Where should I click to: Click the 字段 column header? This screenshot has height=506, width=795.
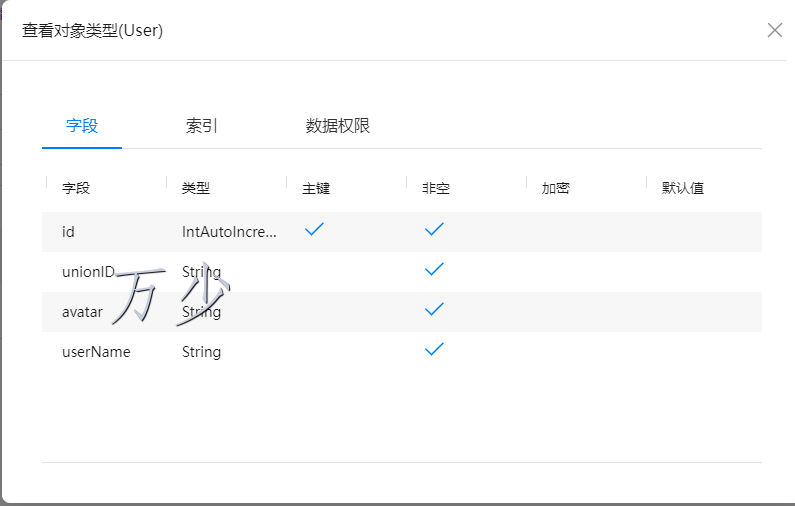76,189
